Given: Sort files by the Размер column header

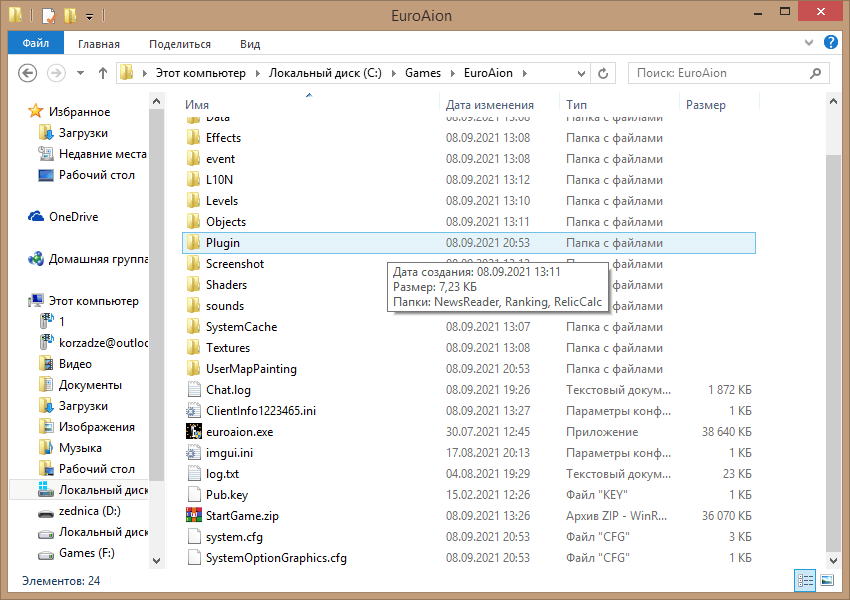Looking at the screenshot, I should pos(705,105).
